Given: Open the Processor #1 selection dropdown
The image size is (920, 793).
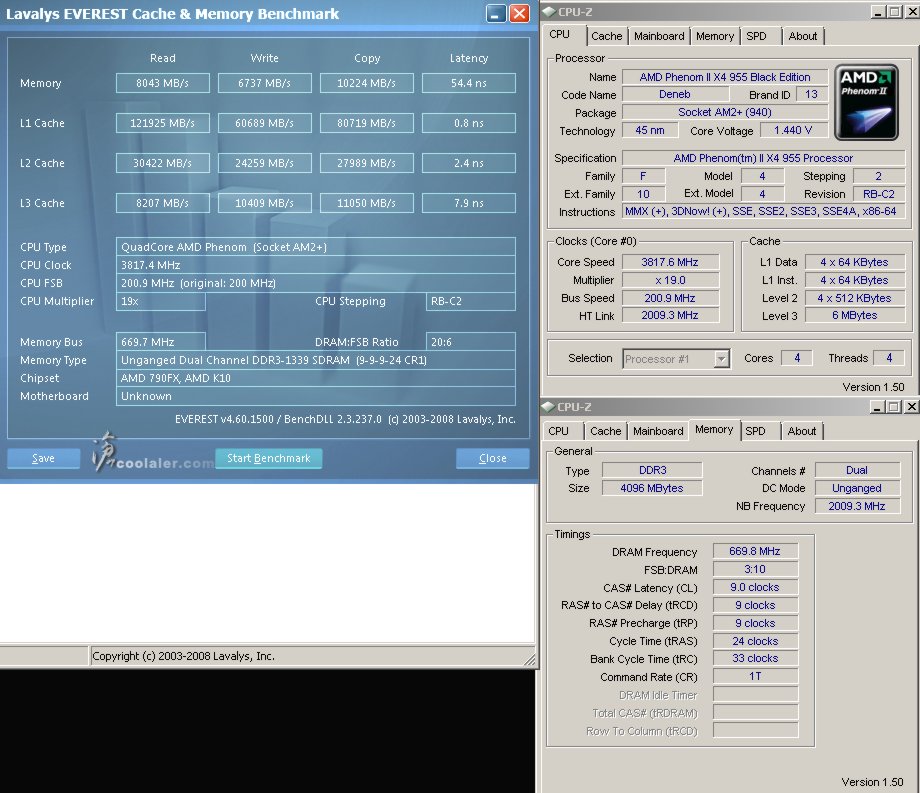Looking at the screenshot, I should tap(722, 358).
